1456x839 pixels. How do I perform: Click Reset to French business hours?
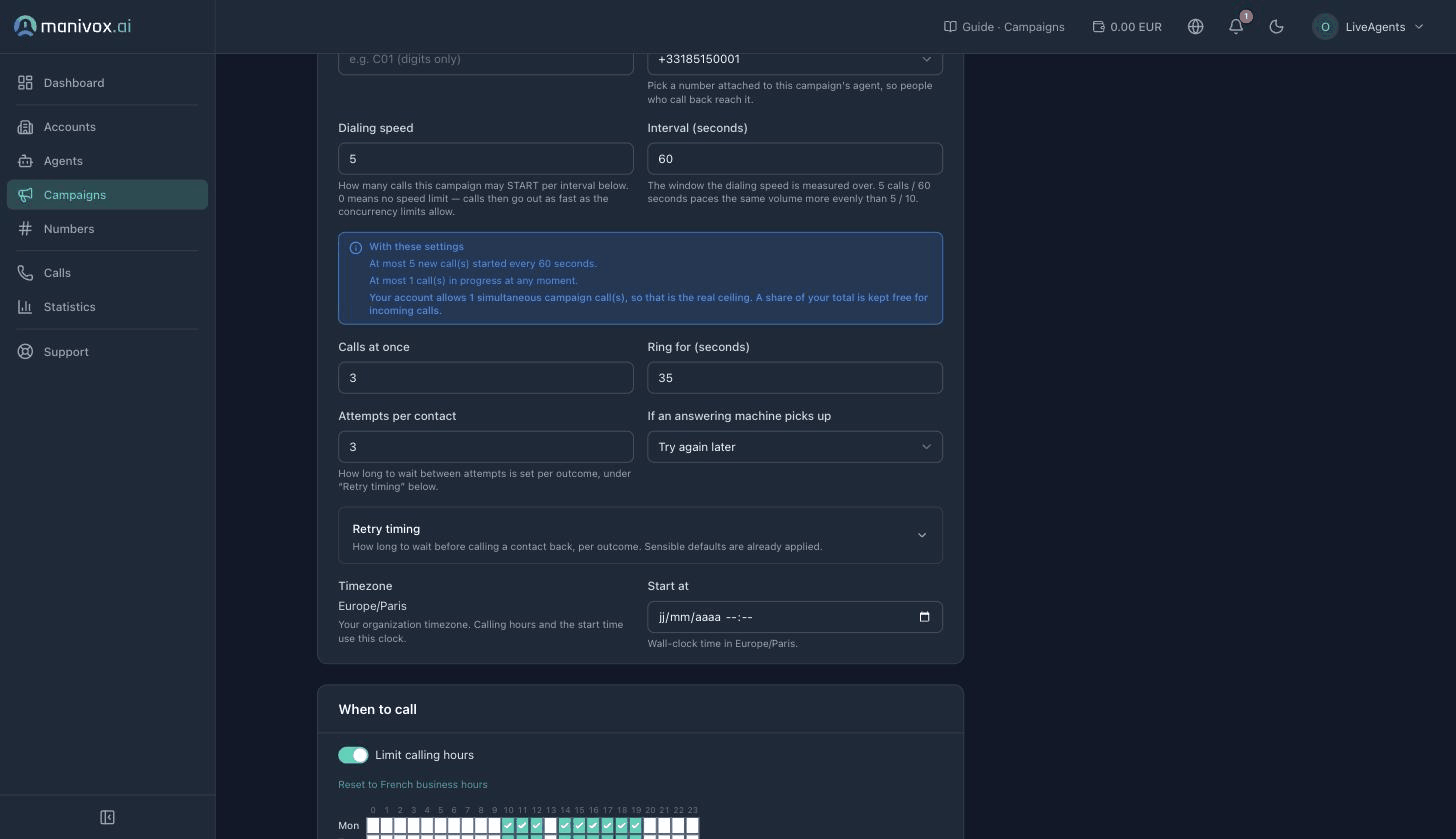click(413, 785)
